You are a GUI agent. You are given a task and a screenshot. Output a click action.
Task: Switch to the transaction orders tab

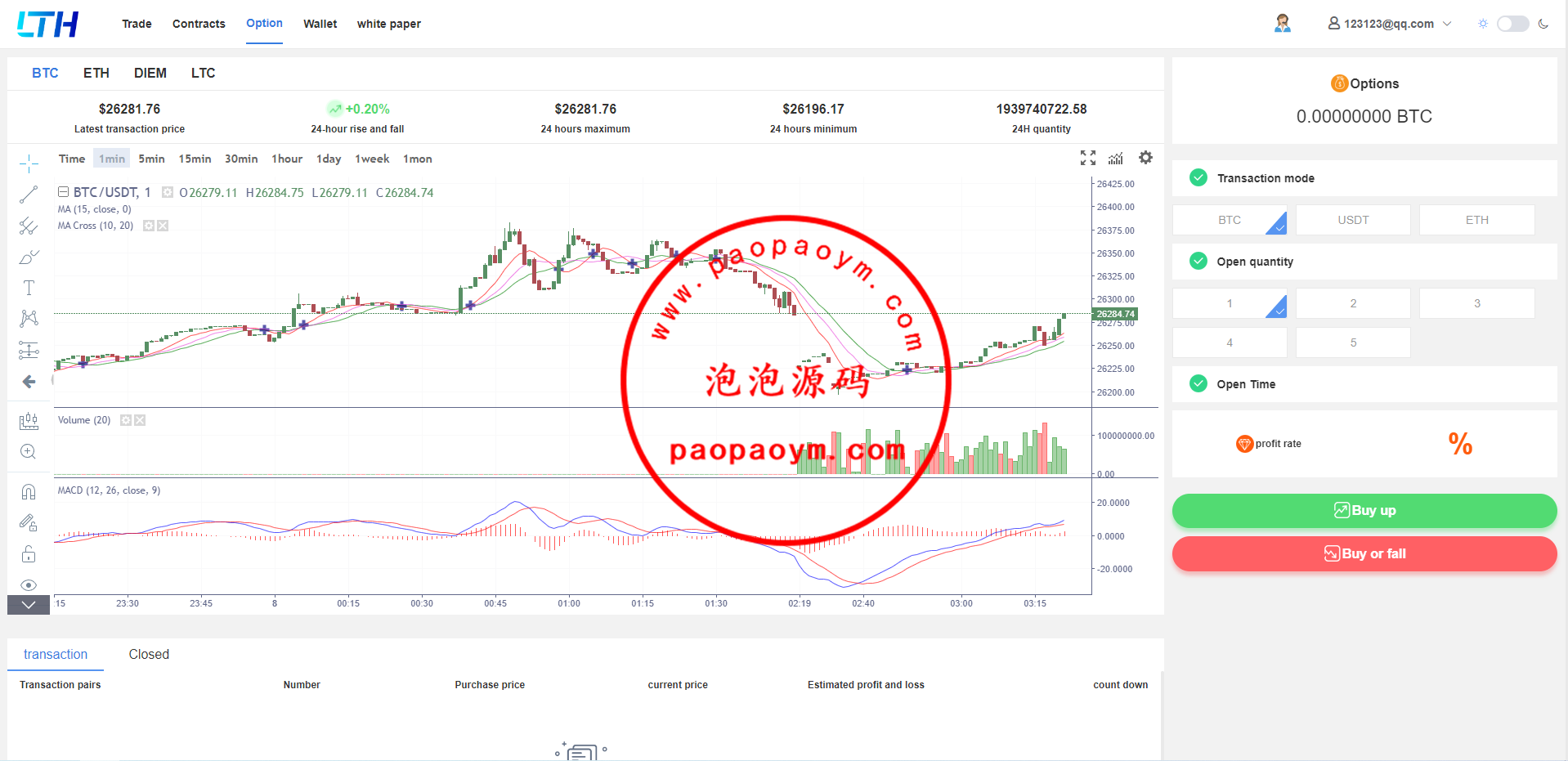point(56,654)
